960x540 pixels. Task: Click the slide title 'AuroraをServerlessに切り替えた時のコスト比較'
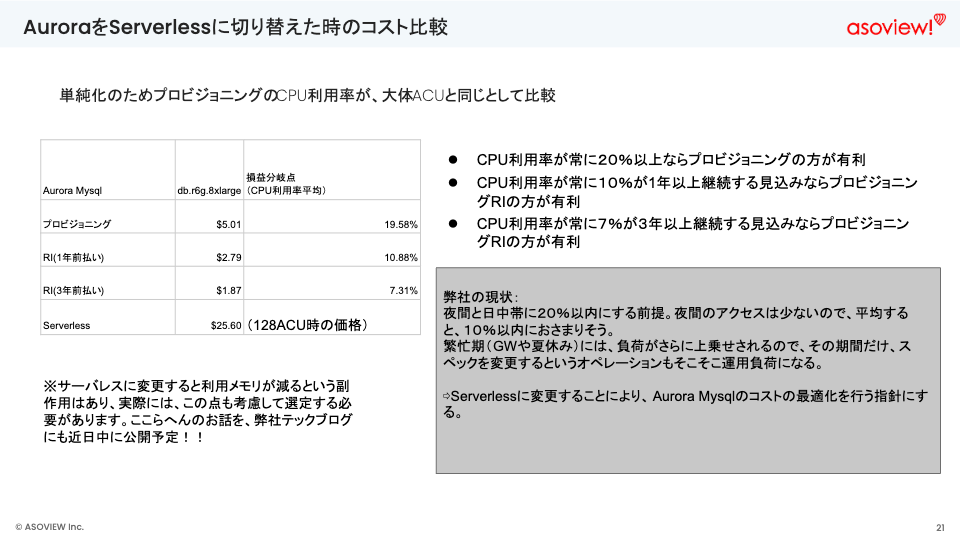(236, 27)
